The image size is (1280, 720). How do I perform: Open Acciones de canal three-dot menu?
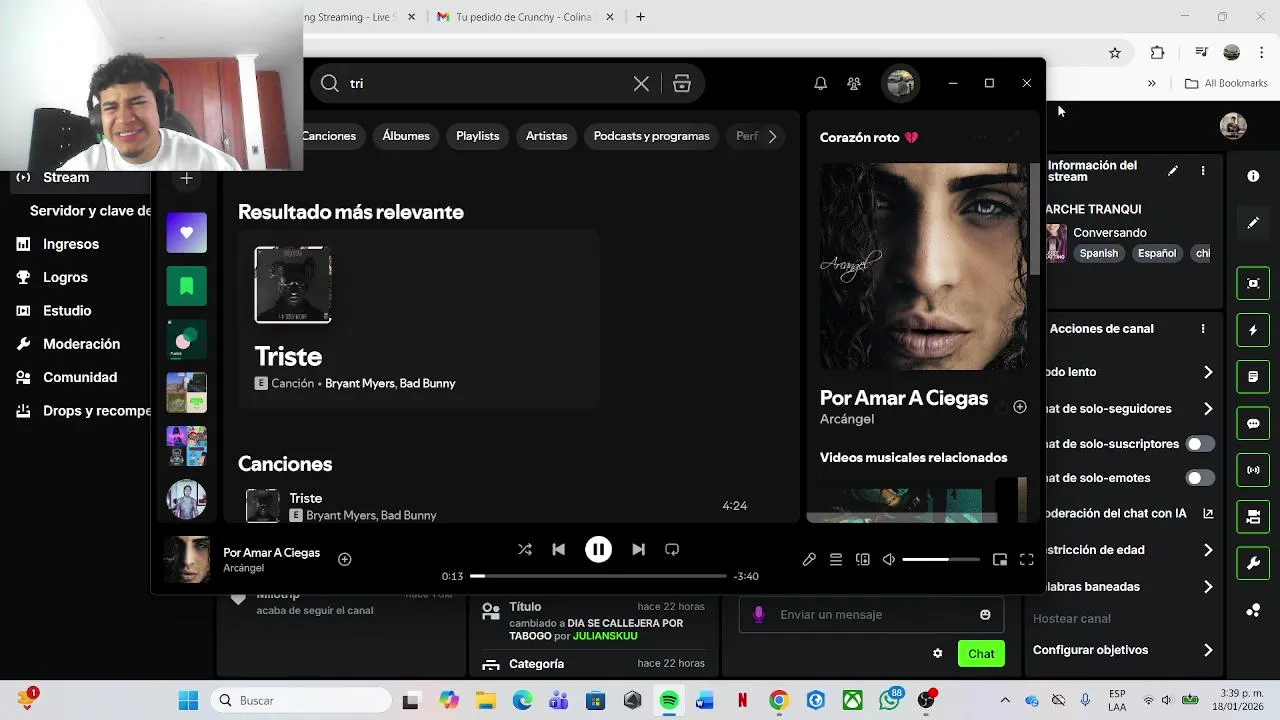(x=1203, y=328)
